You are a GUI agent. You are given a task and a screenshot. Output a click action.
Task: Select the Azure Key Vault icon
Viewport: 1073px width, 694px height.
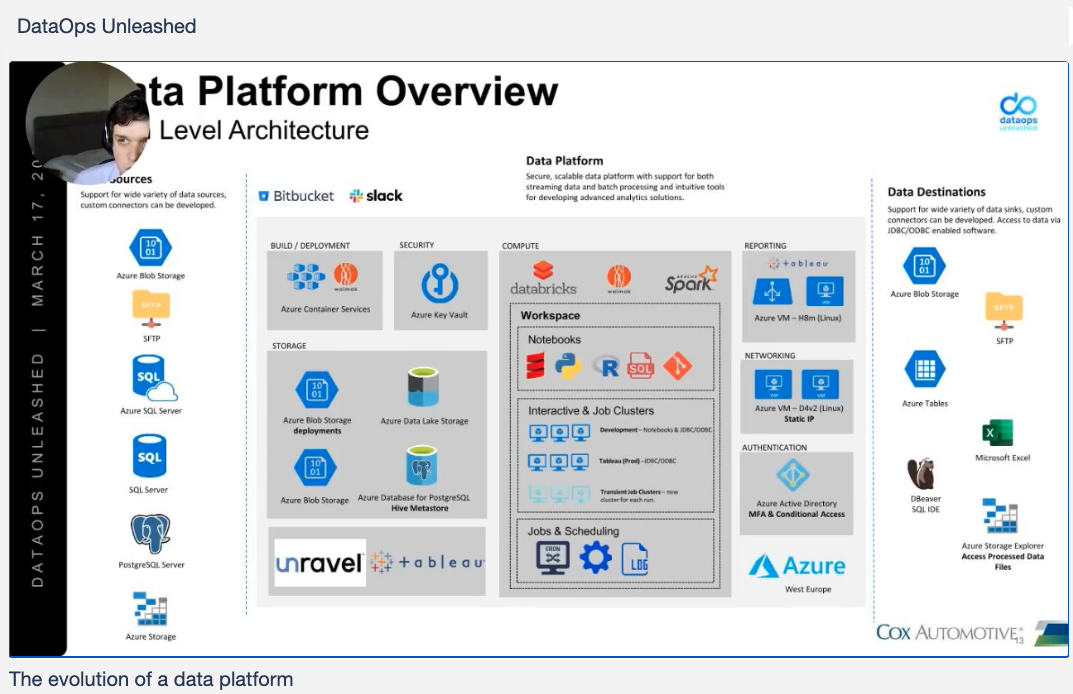[439, 283]
